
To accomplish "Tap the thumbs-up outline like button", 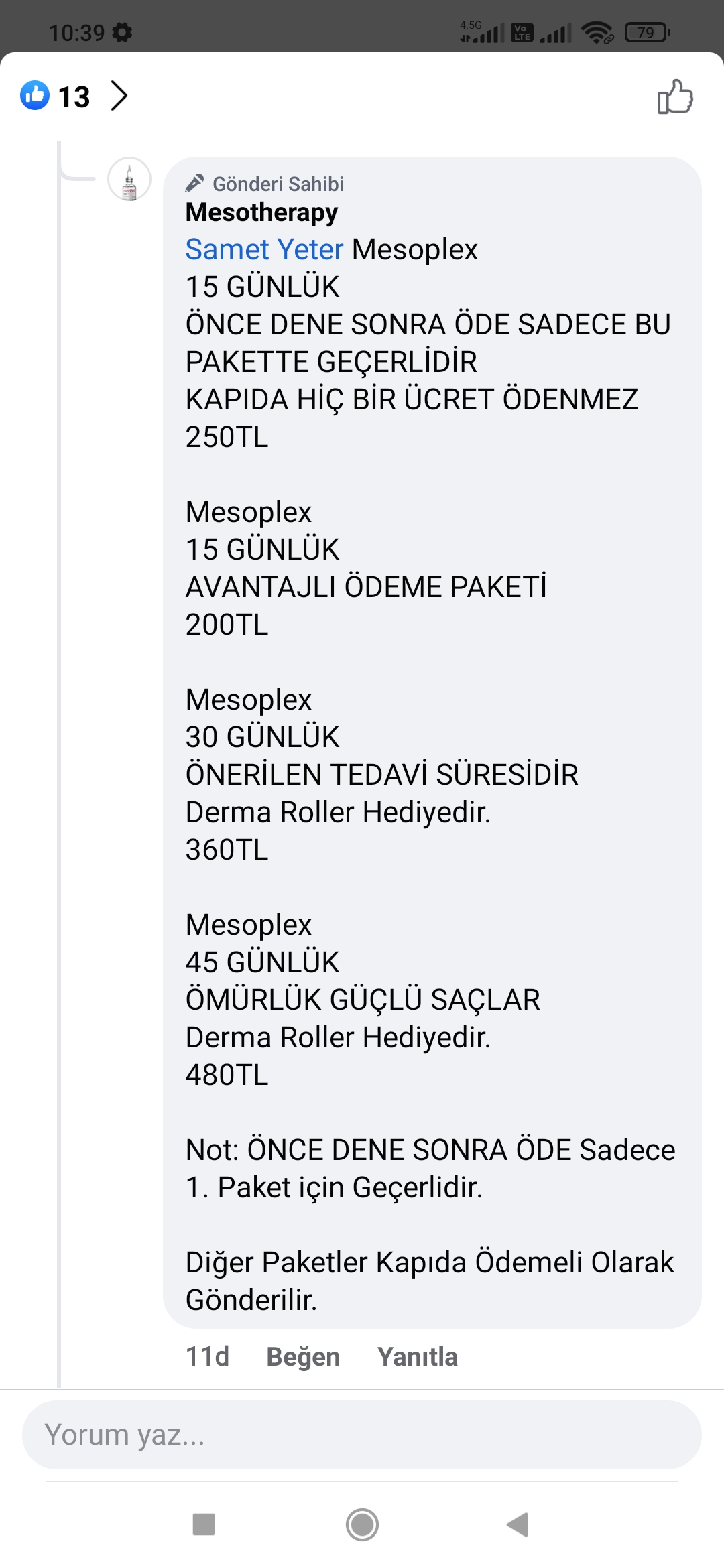I will tap(675, 96).
